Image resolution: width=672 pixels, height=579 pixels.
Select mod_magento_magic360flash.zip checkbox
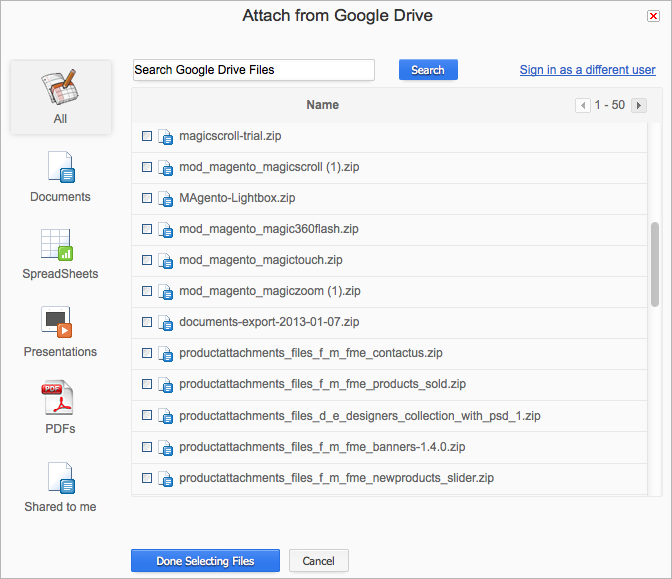147,229
